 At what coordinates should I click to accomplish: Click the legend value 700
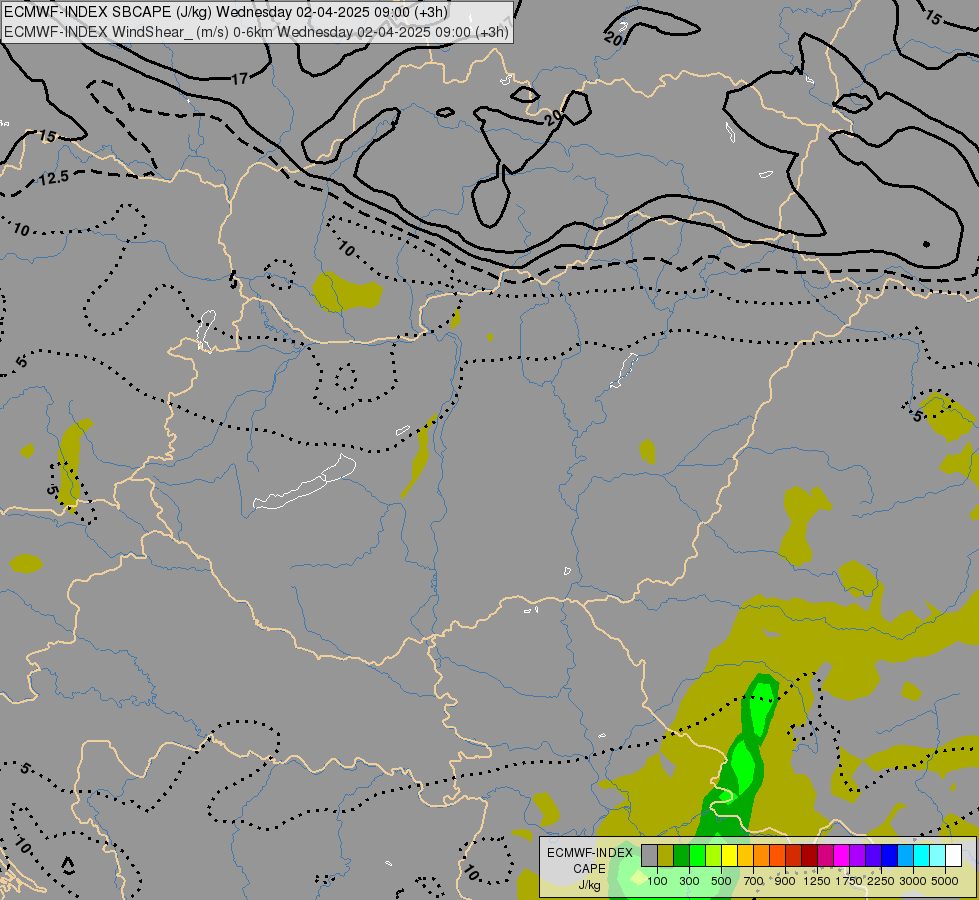click(754, 881)
